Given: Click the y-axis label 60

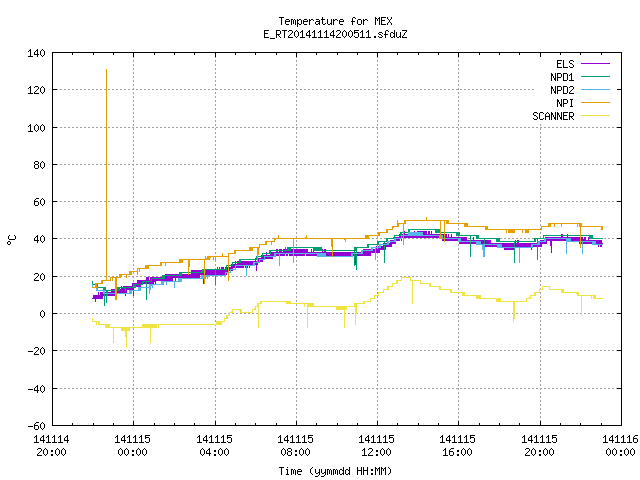Looking at the screenshot, I should pos(39,202).
